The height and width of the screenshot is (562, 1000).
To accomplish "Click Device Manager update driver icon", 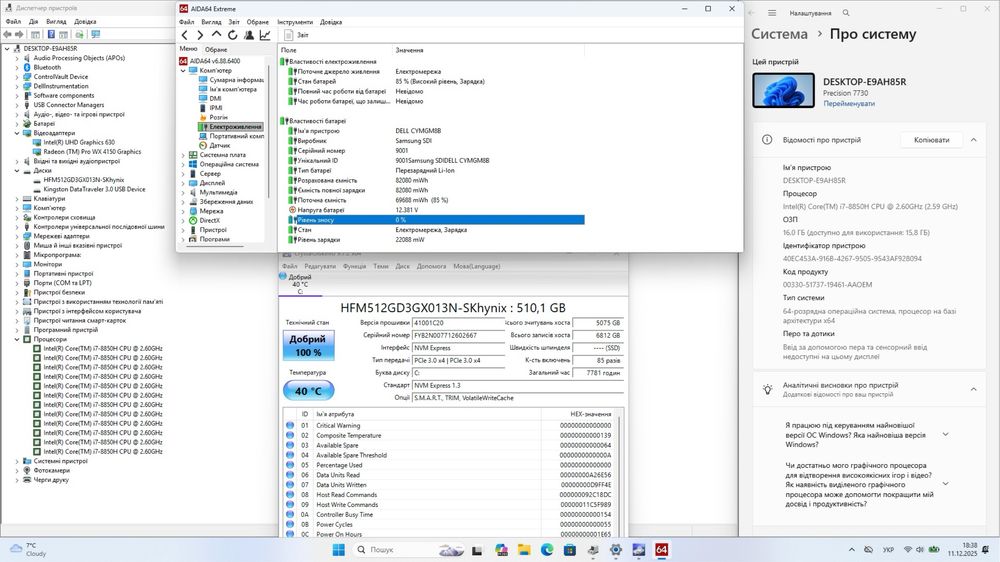I will 80,34.
